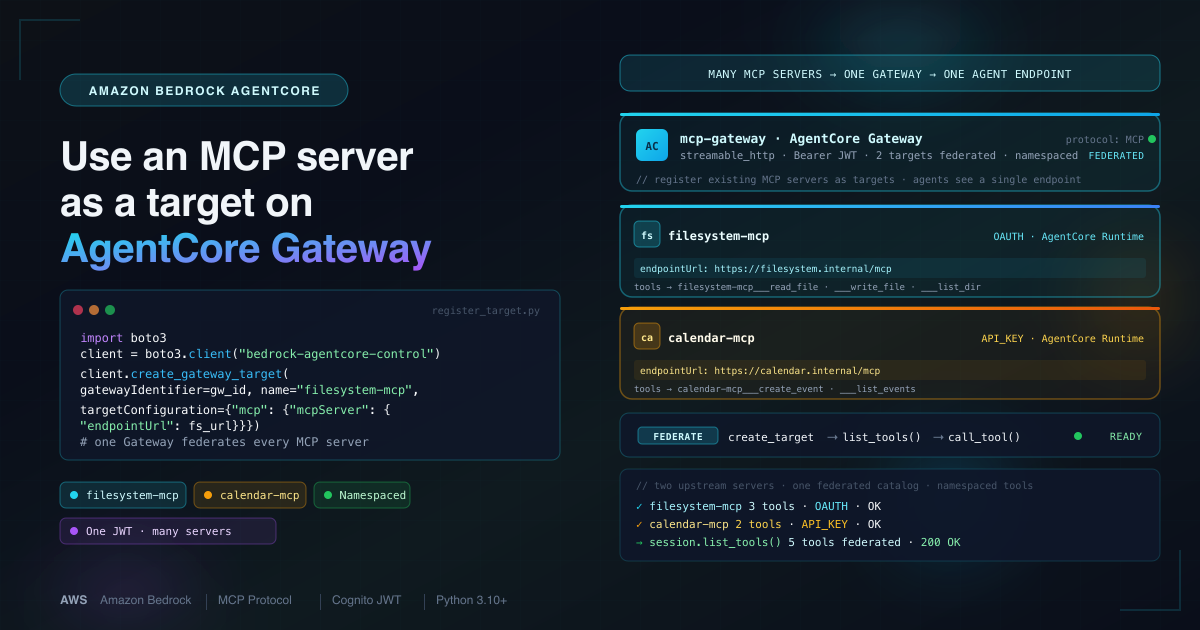Click the green protocol MCP status dot
The image size is (1200, 630).
tap(1152, 139)
